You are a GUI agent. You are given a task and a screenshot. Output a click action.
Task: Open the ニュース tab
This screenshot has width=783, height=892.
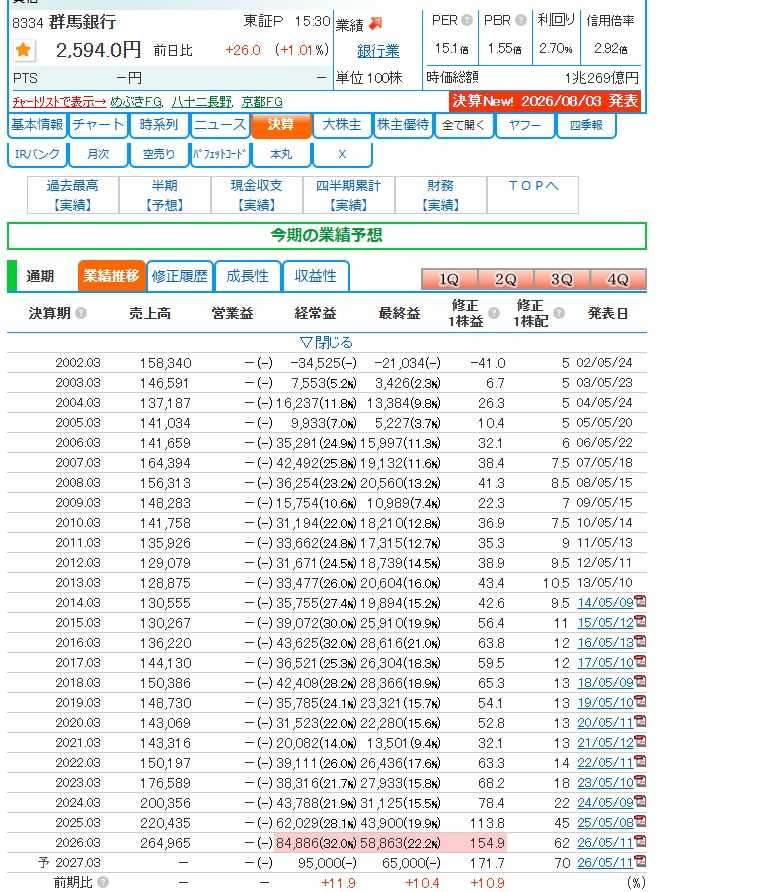click(x=220, y=125)
